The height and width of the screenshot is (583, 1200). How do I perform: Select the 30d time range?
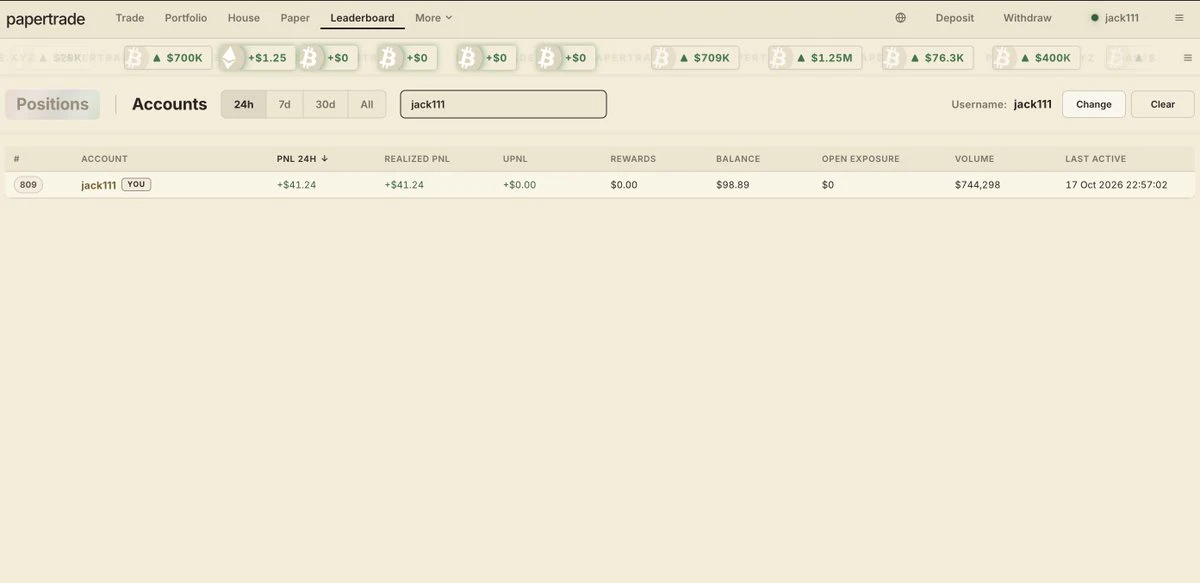[325, 104]
